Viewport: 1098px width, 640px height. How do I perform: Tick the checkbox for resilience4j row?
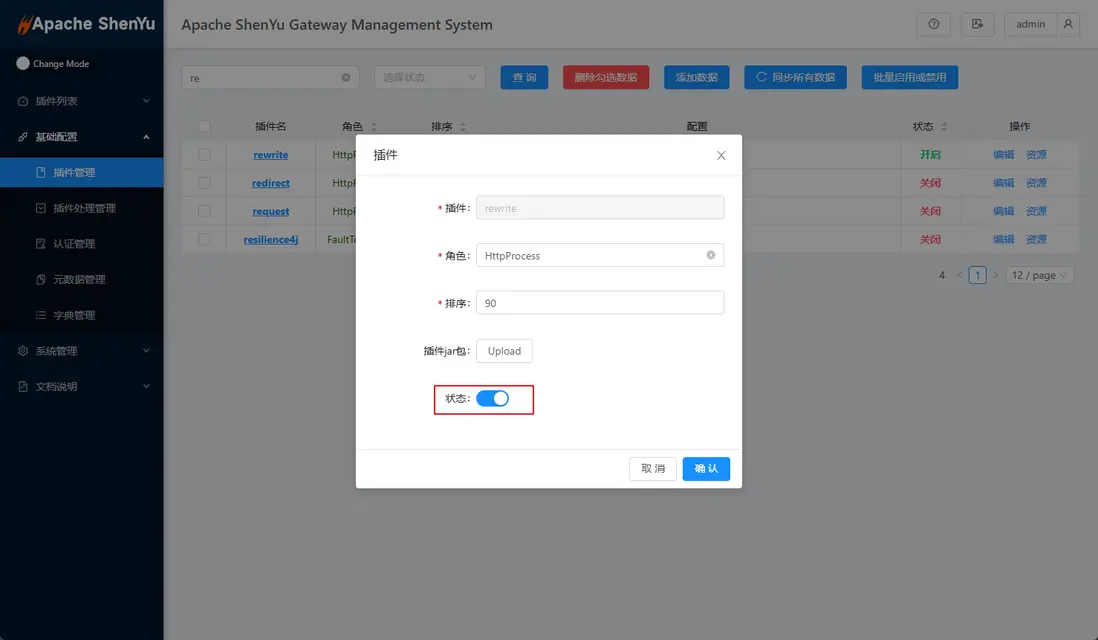pyautogui.click(x=204, y=239)
